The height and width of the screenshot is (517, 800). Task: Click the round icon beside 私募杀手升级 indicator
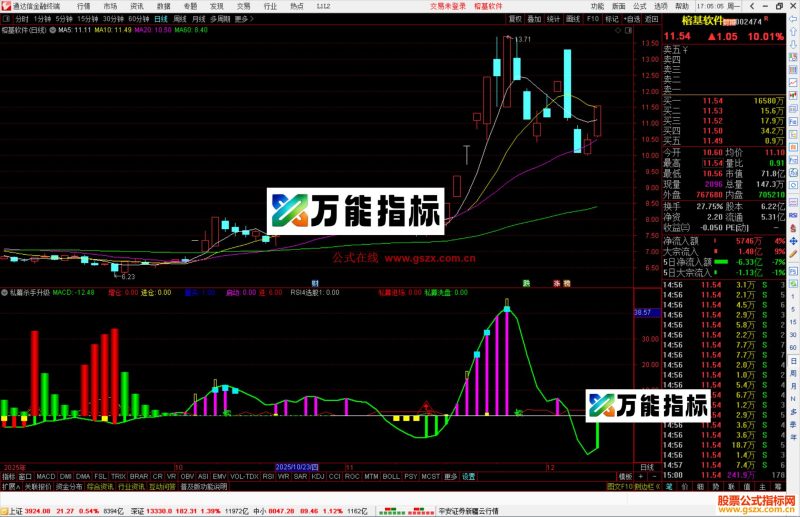click(5, 292)
